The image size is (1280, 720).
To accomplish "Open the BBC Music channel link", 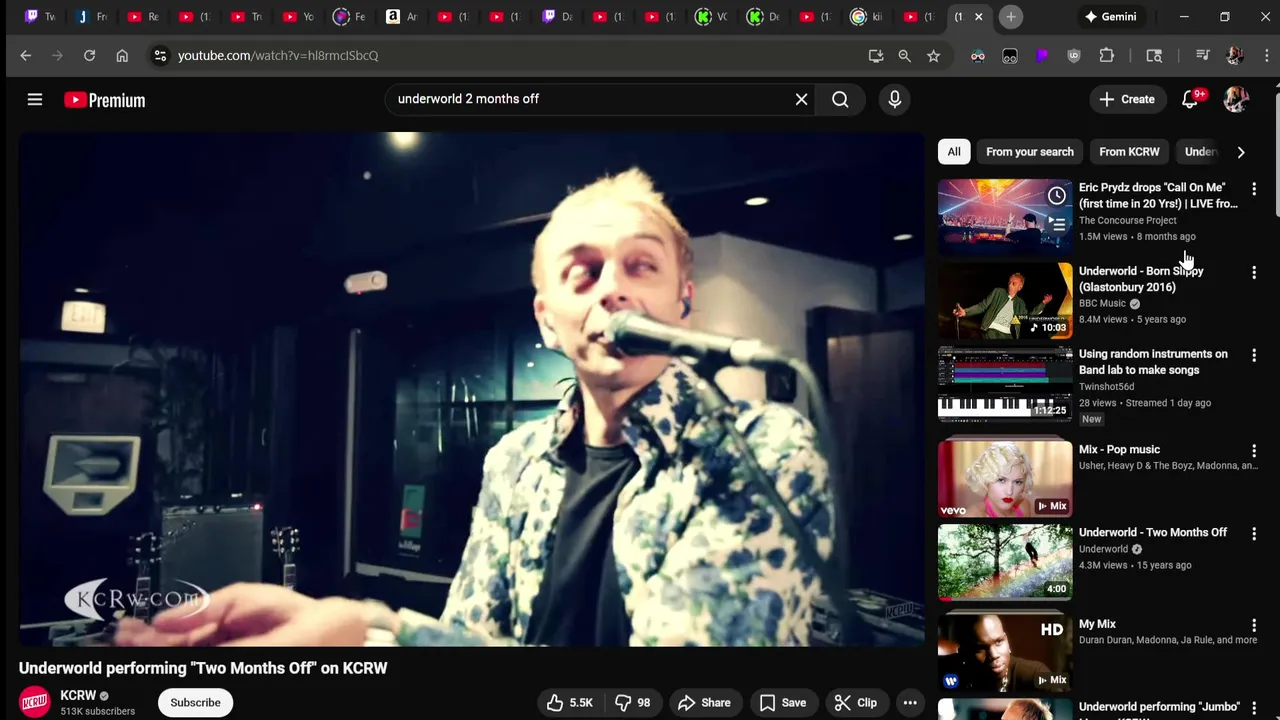I will pyautogui.click(x=1102, y=303).
